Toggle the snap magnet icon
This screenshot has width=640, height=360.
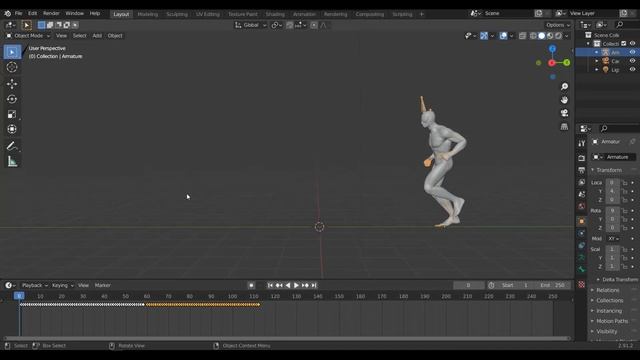[x=289, y=25]
